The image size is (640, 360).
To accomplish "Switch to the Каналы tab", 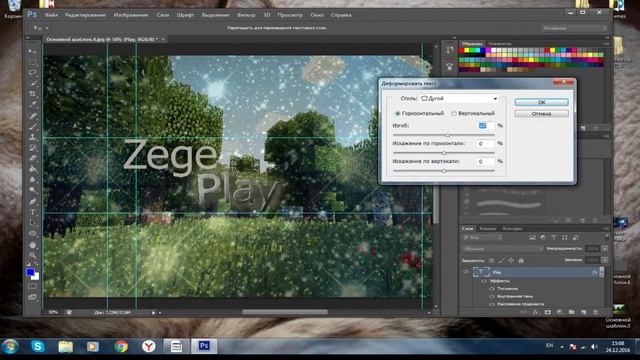I will point(487,229).
